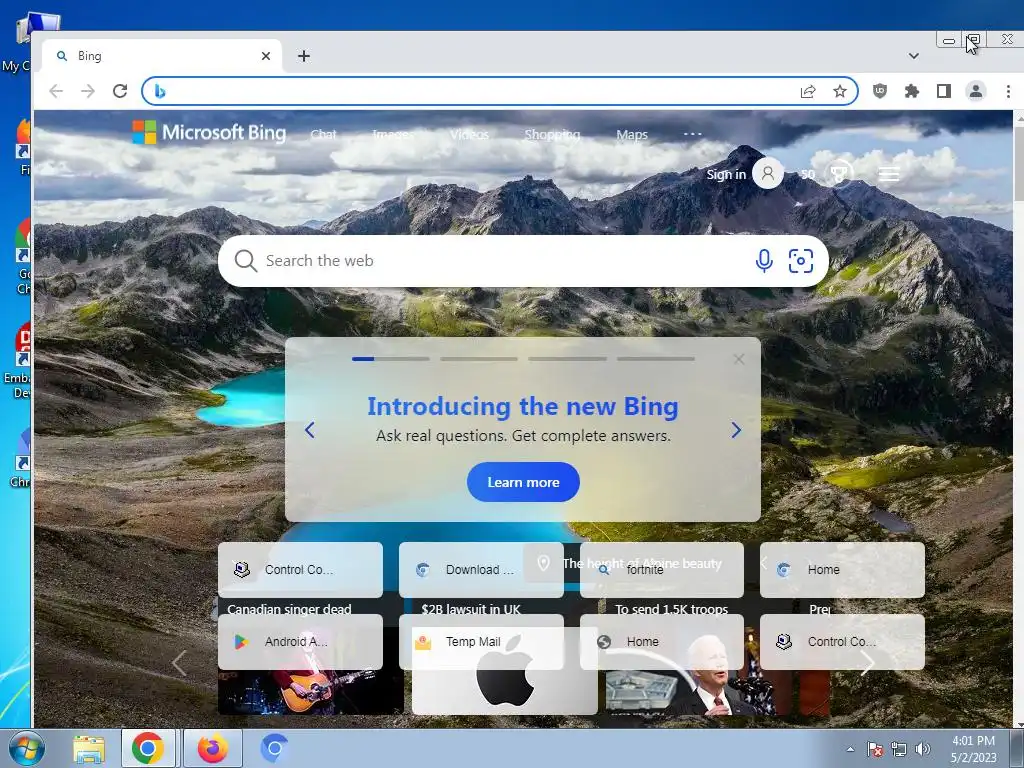Screen dimensions: 1024x768
Task: Click the browser back arrow
Action: point(56,91)
